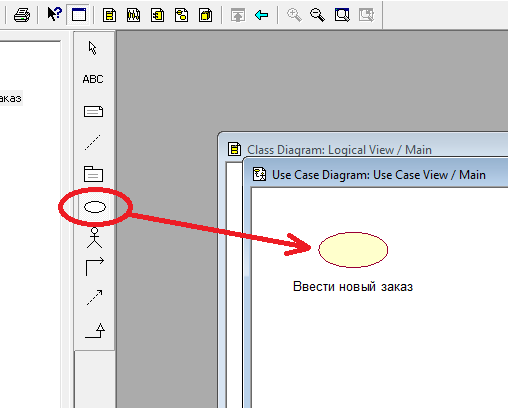Open Browse Deployment Diagram from toolbar
The width and height of the screenshot is (508, 408).
pyautogui.click(x=205, y=15)
